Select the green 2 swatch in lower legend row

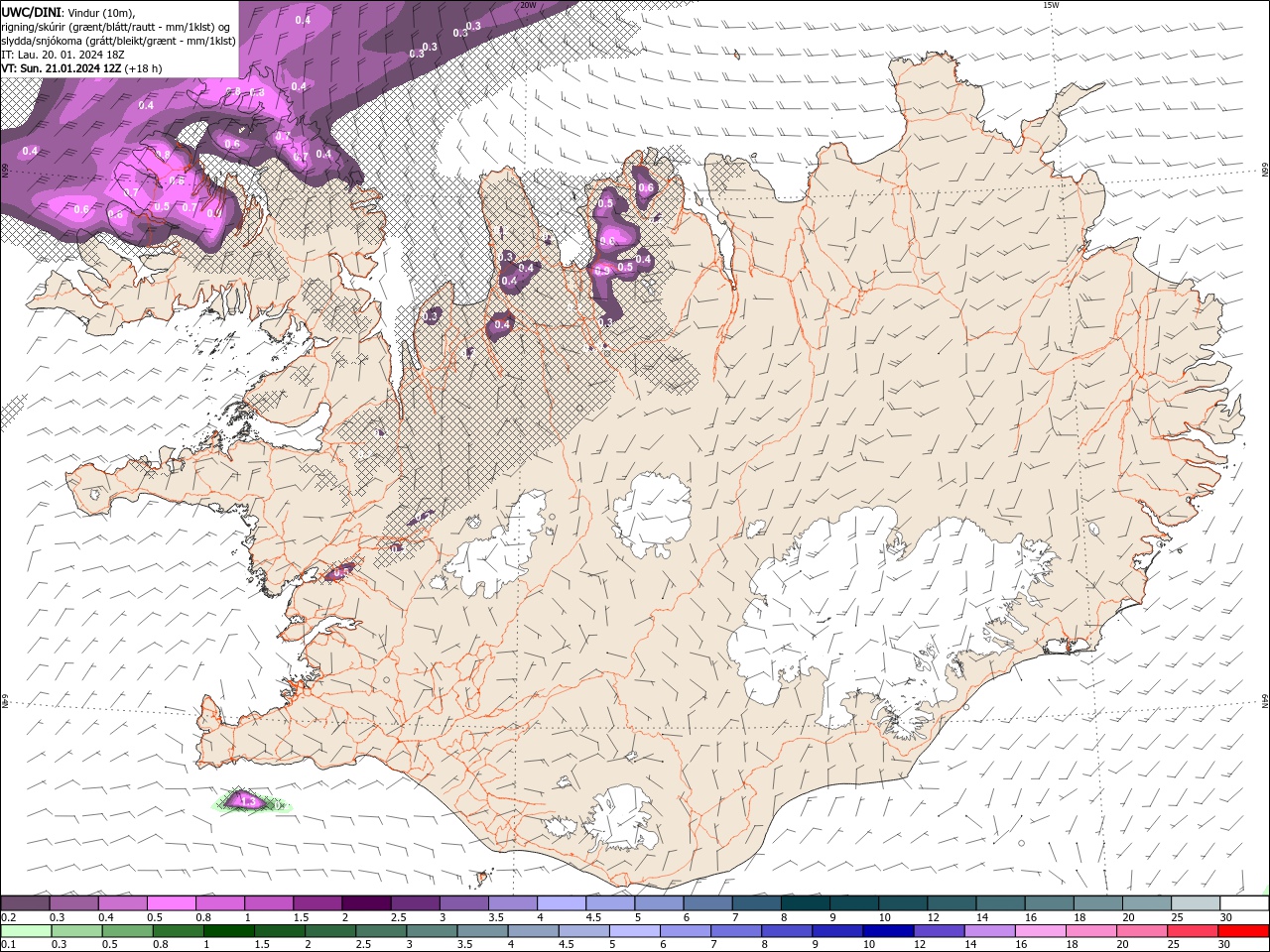(329, 931)
